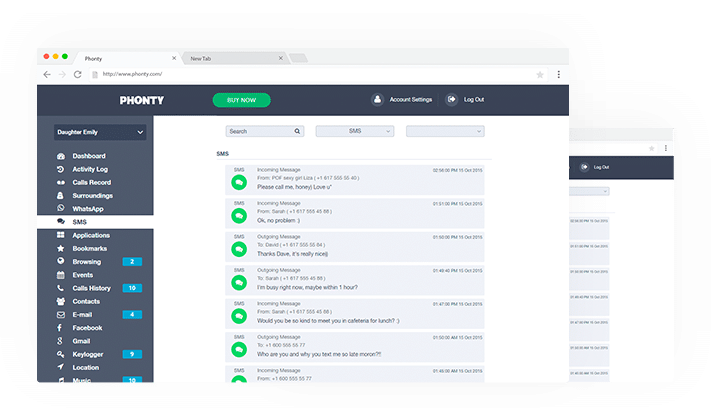The width and height of the screenshot is (711, 409).
Task: Select message 'I'm busy right now, maybe within 1 hour?'
Action: click(x=307, y=287)
